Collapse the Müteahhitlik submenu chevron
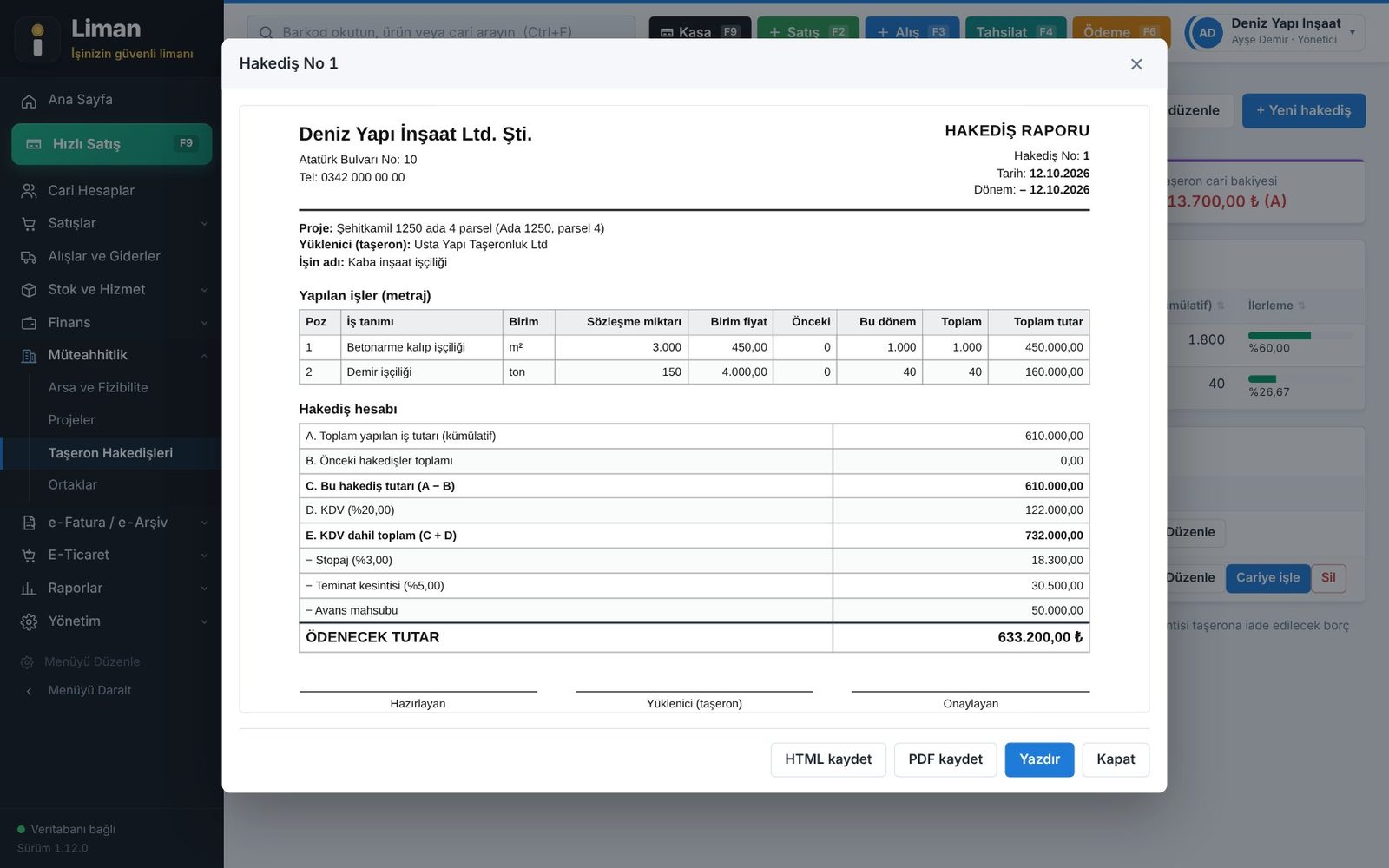 click(x=205, y=356)
